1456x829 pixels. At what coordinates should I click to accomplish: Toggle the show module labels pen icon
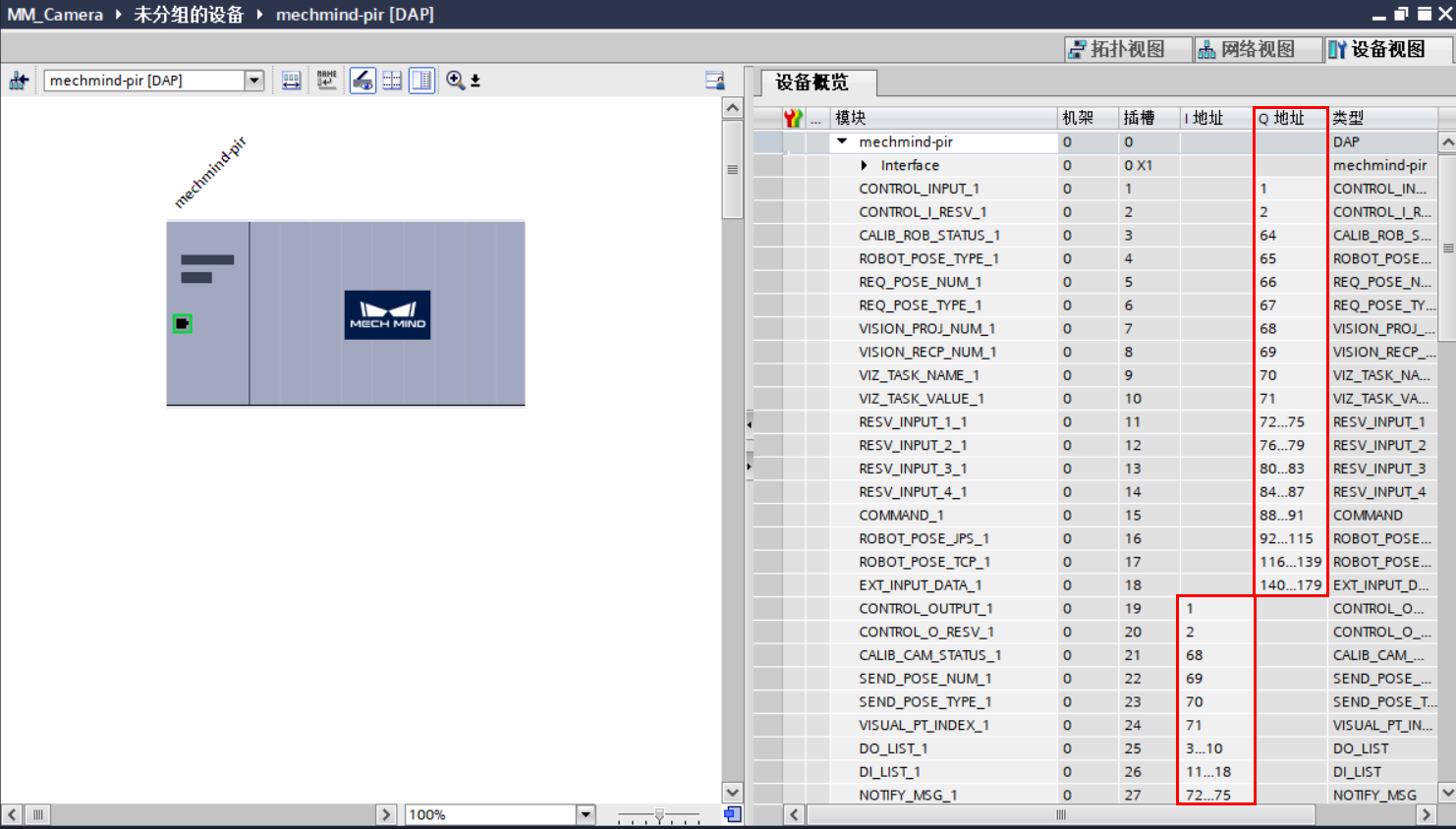point(362,80)
